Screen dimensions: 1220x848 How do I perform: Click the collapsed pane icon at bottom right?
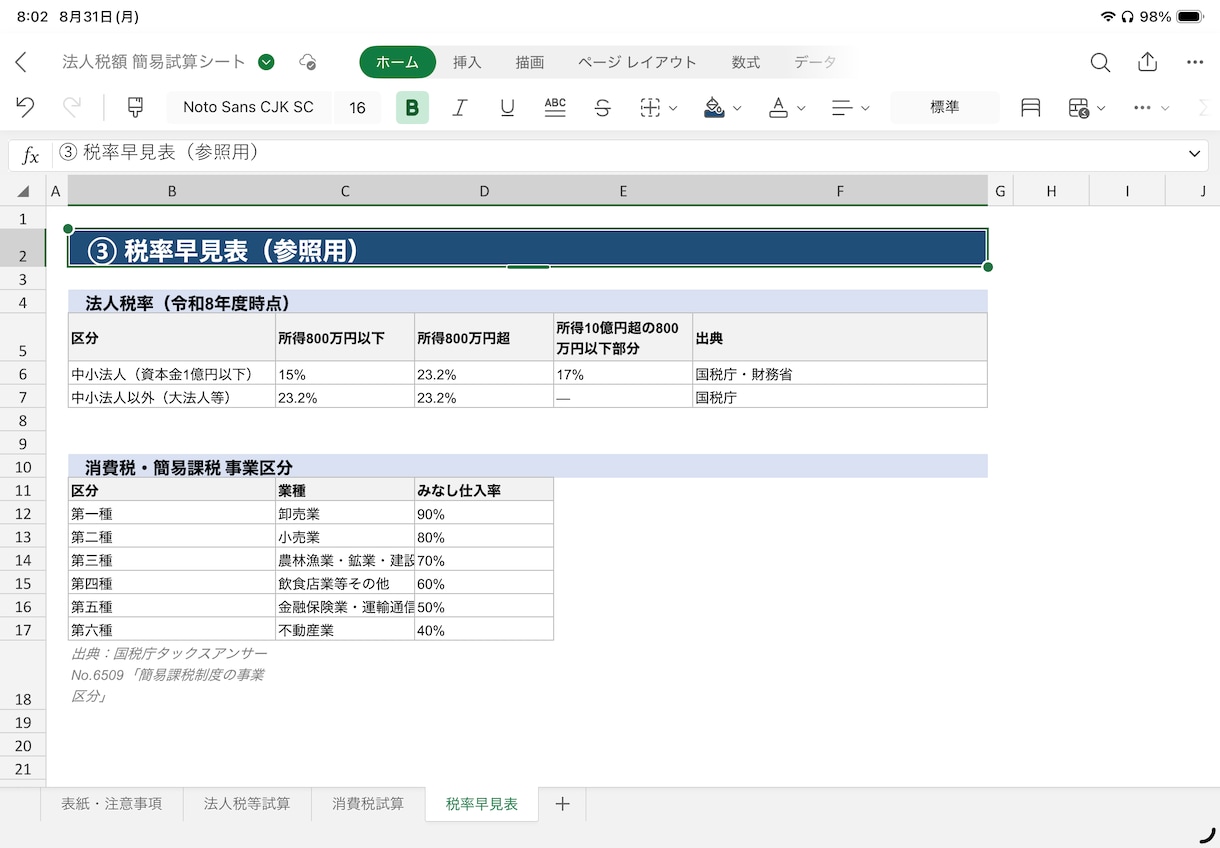pyautogui.click(x=1207, y=836)
